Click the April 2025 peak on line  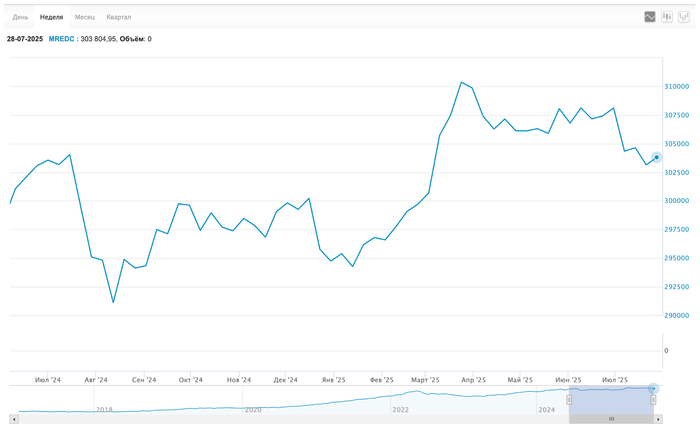point(461,83)
